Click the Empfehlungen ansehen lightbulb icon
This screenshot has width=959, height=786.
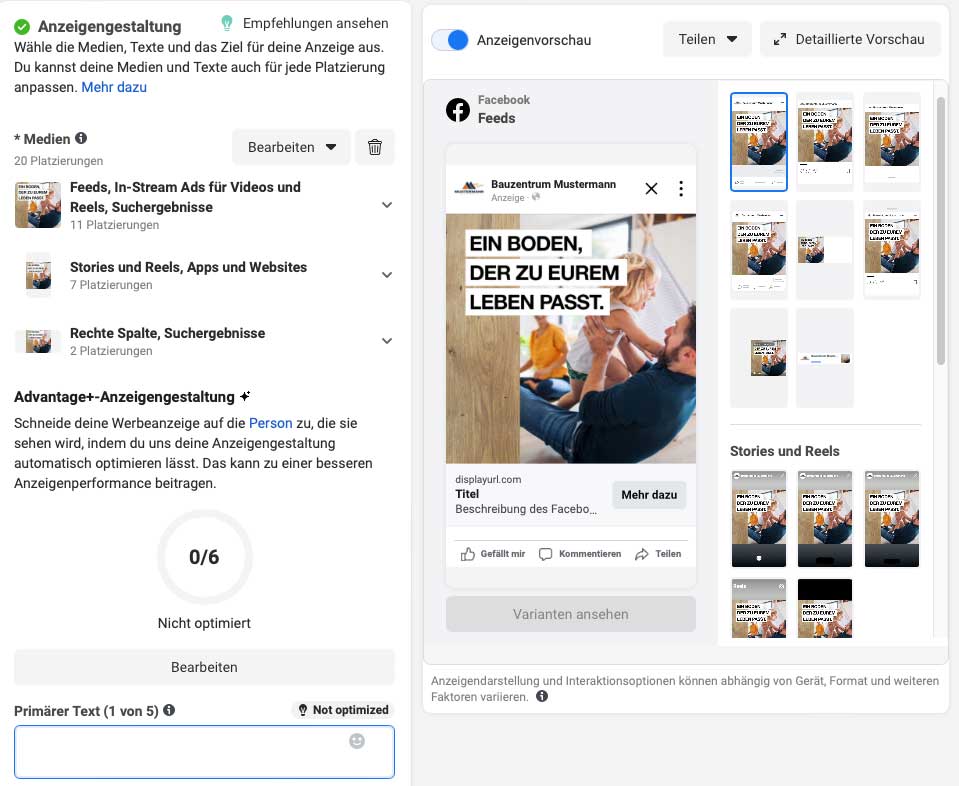click(229, 22)
